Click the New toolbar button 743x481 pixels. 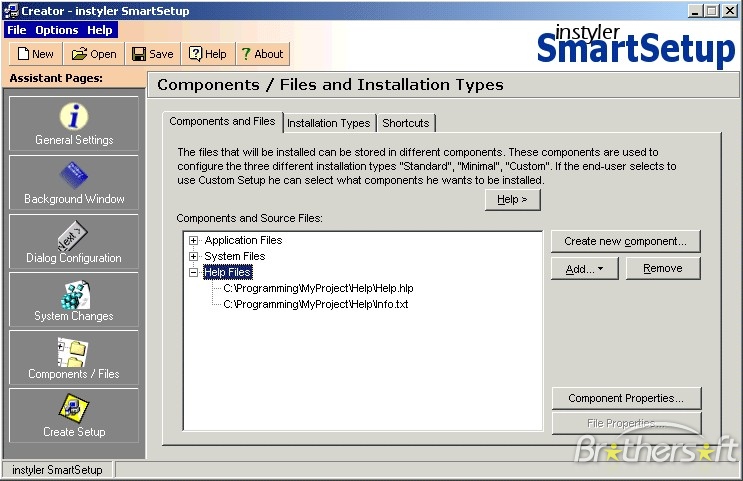point(36,54)
